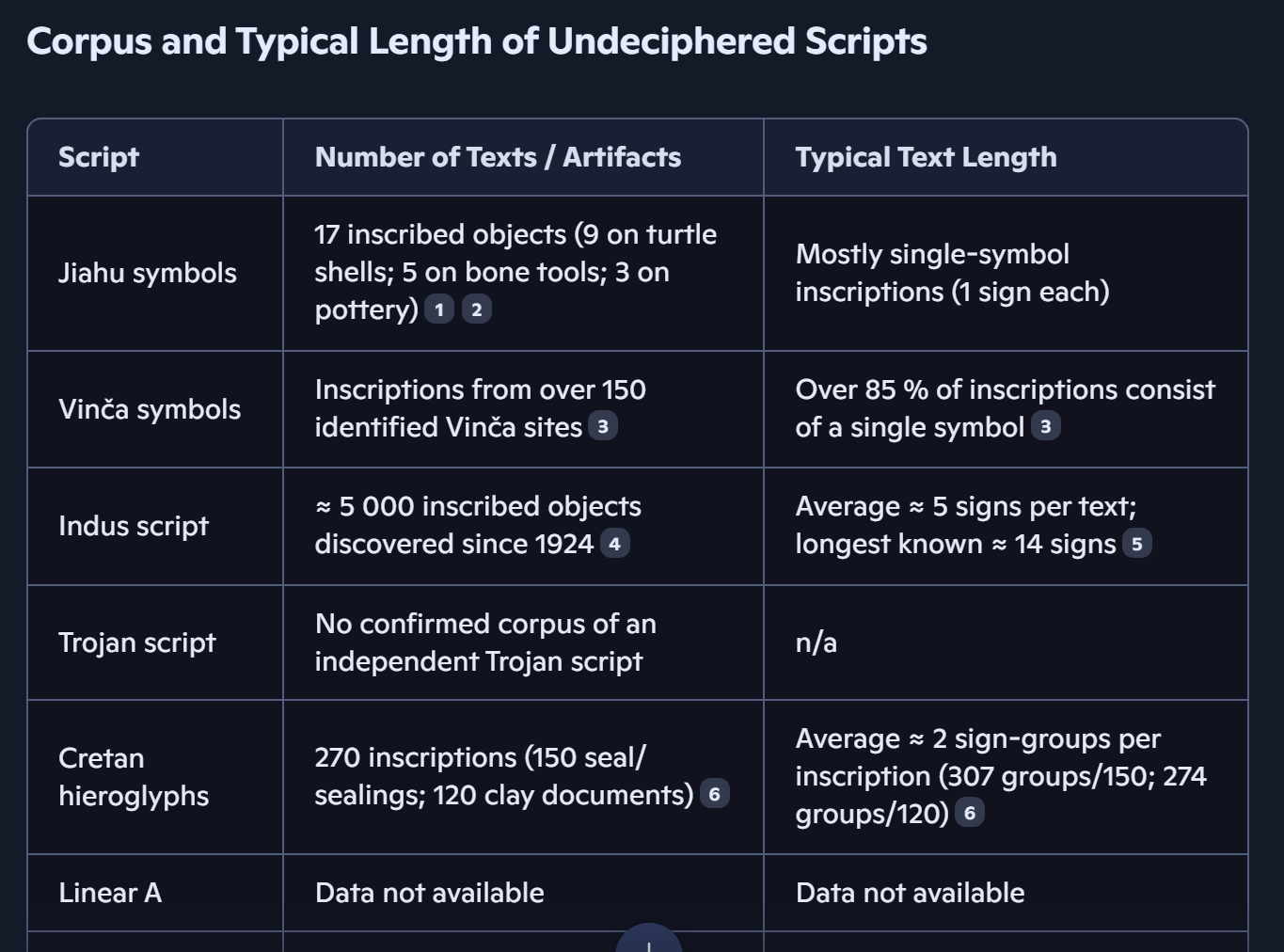The width and height of the screenshot is (1284, 952).
Task: Click the 'Script' column header
Action: (x=99, y=157)
